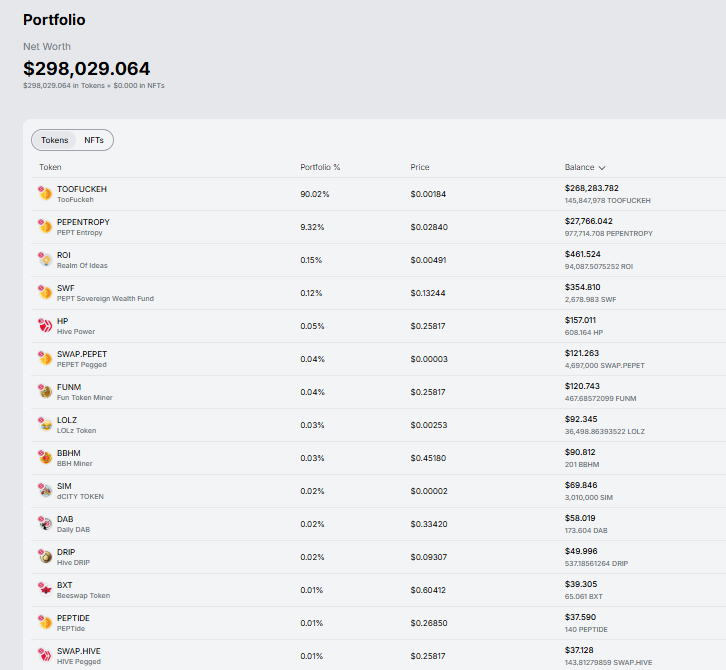Click the $0.00184 price cell
Screen dimensions: 726x670
[428, 194]
